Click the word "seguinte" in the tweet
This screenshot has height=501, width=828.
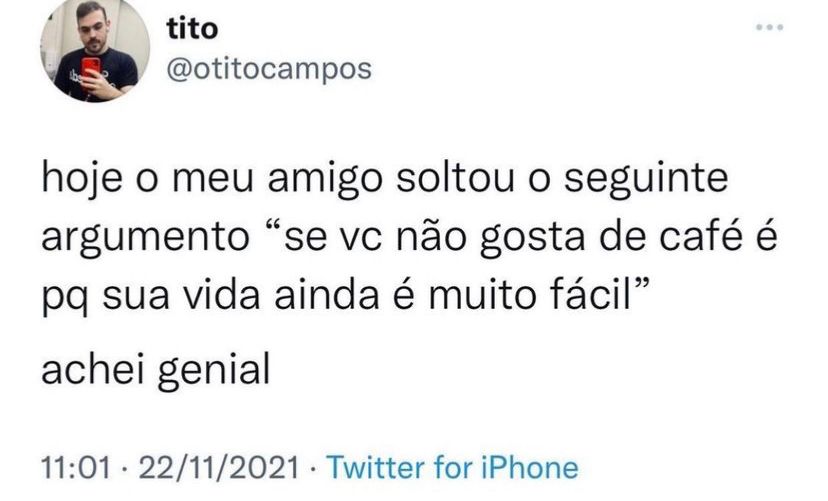coord(646,179)
